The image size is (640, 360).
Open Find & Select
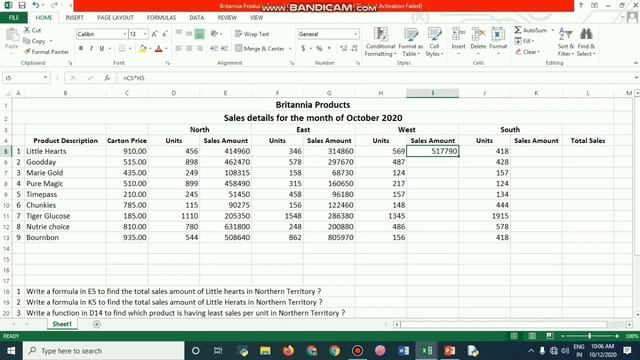[586, 42]
